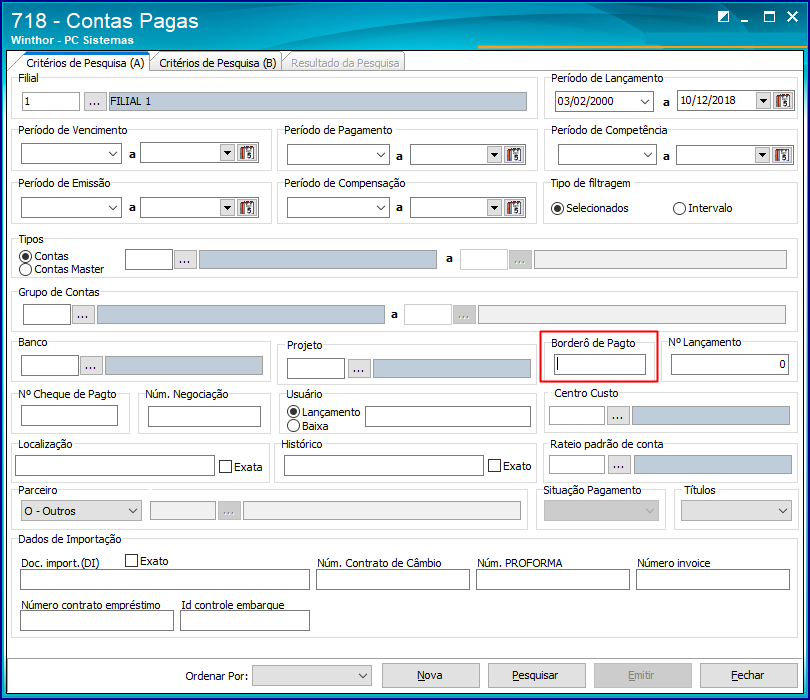Open the Tipos first account lookup button

pos(185,260)
